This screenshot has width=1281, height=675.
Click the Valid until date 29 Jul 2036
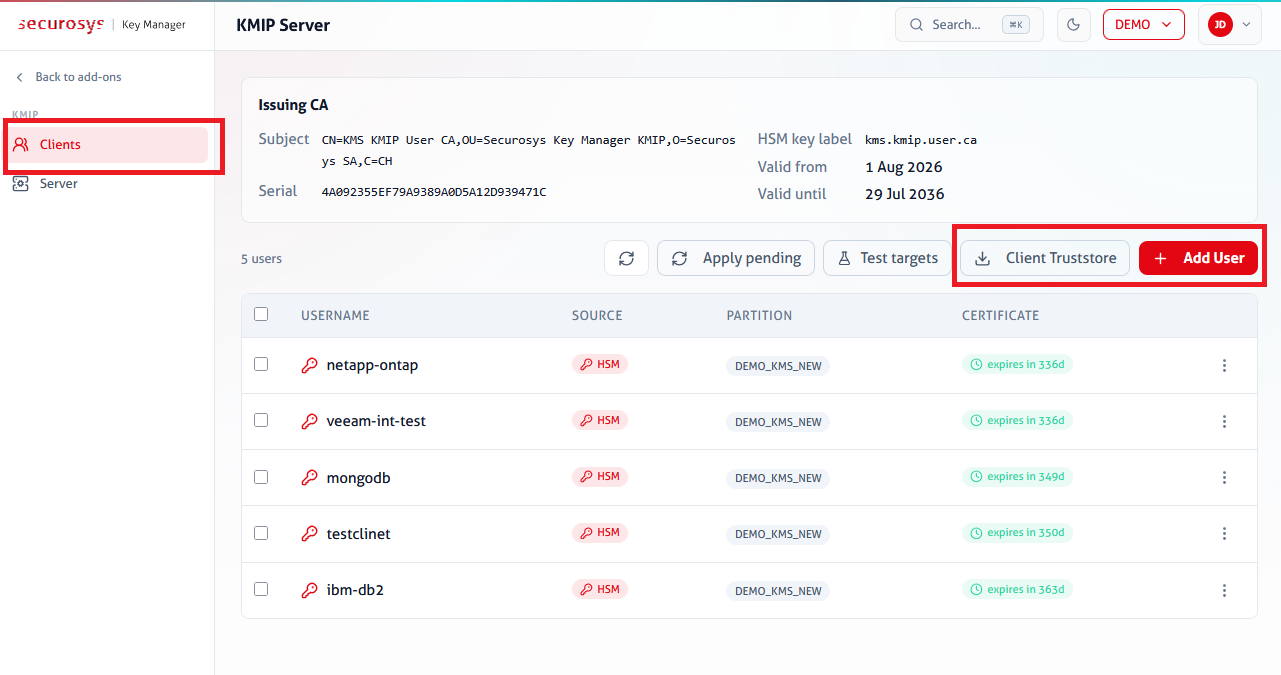904,194
